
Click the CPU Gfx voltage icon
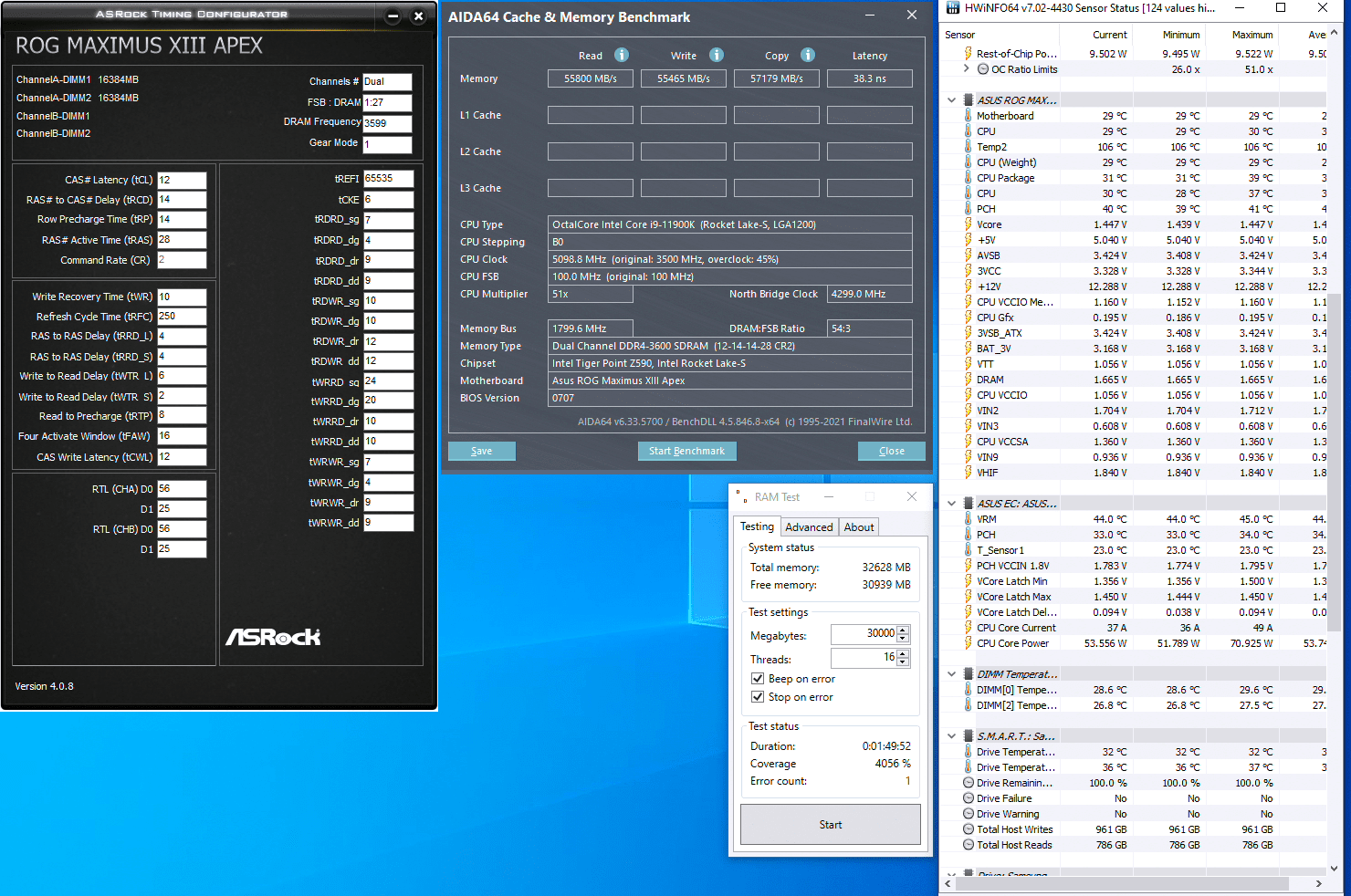(x=968, y=318)
